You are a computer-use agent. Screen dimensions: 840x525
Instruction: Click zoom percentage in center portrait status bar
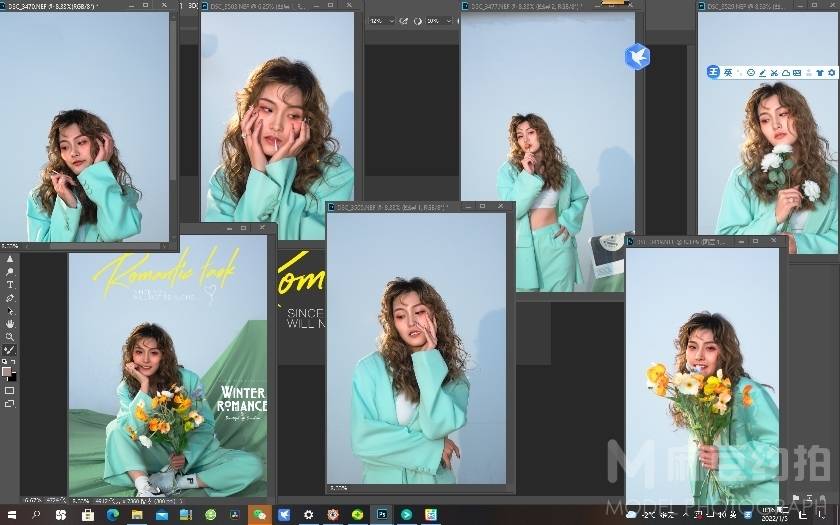click(339, 488)
